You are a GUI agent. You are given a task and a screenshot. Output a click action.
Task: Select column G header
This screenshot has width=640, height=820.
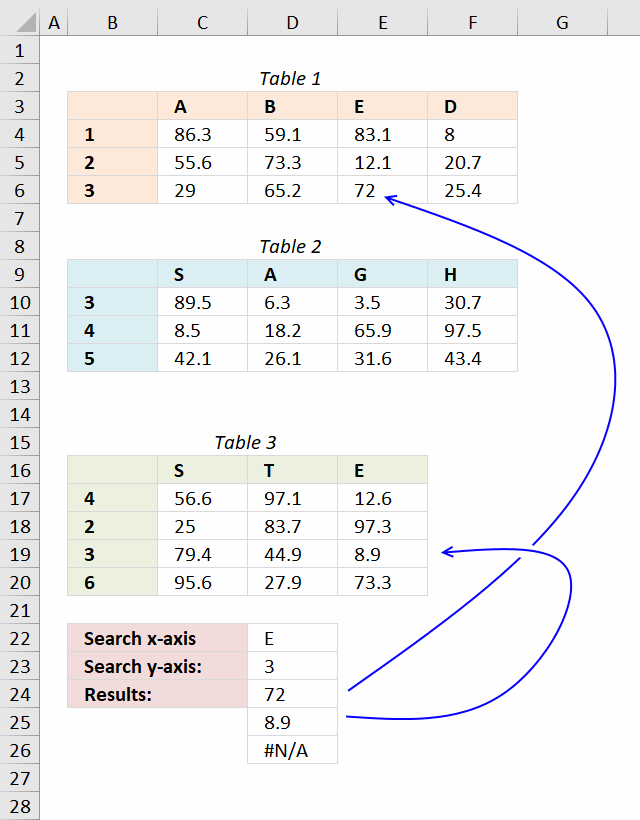tap(561, 22)
